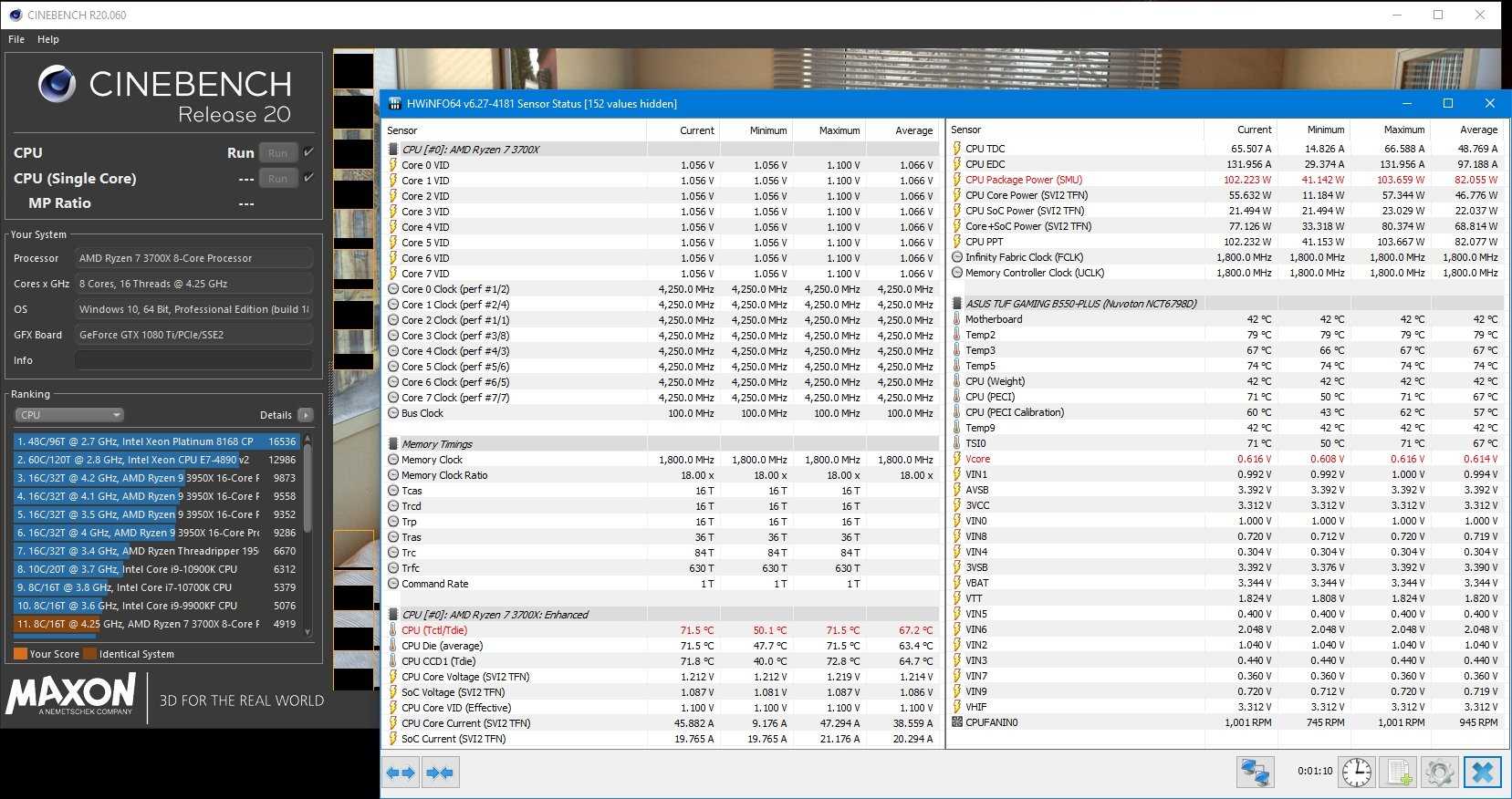Toggle the CPU (Single Core) test checkbox
The image size is (1512, 799).
308,178
